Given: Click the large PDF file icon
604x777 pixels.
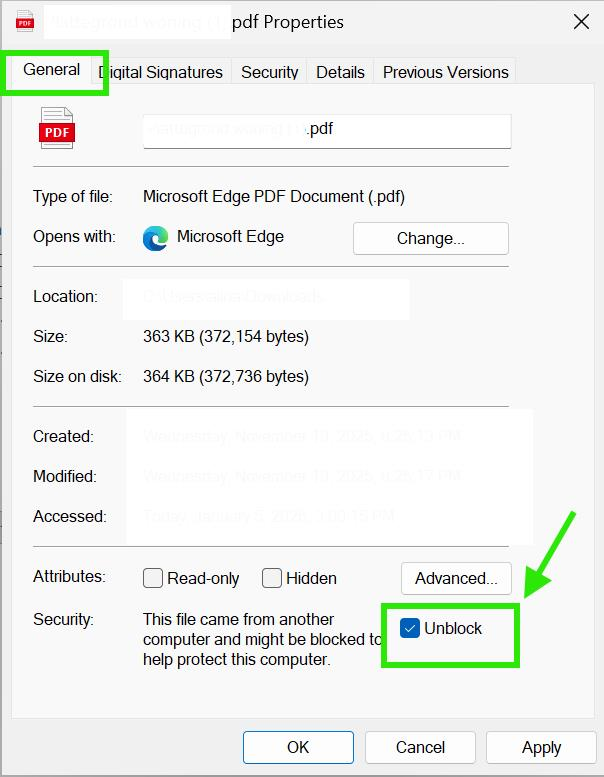Looking at the screenshot, I should 57,128.
